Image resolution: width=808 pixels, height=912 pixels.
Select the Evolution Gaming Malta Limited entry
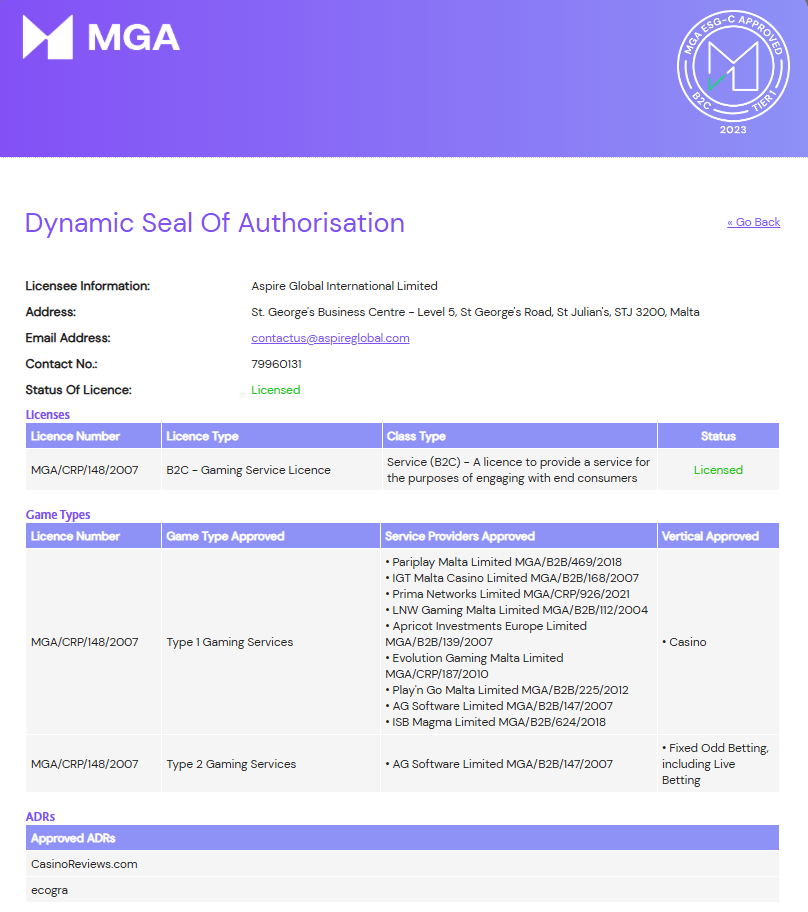(x=475, y=666)
